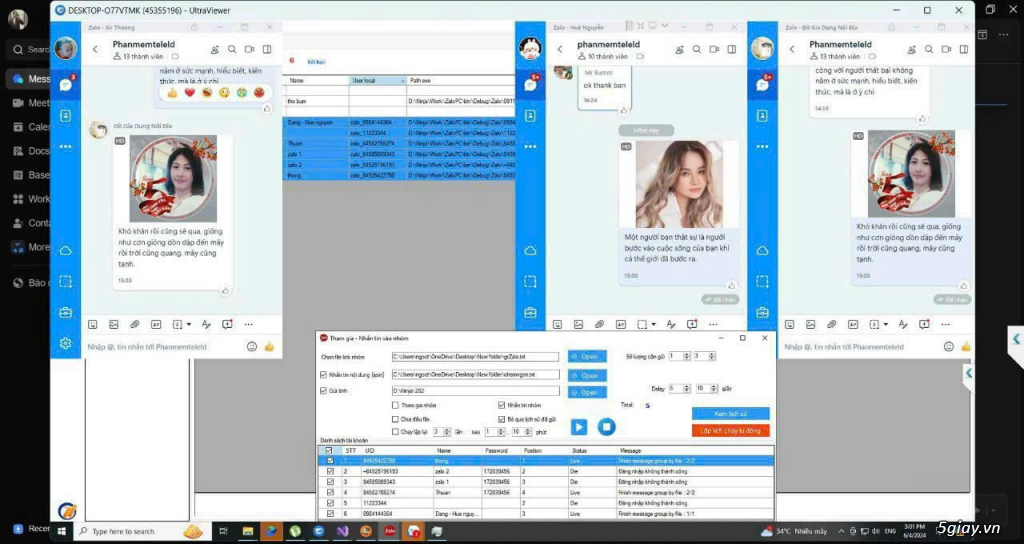Click 'Lập lịch chạy tự động' button

click(730, 431)
